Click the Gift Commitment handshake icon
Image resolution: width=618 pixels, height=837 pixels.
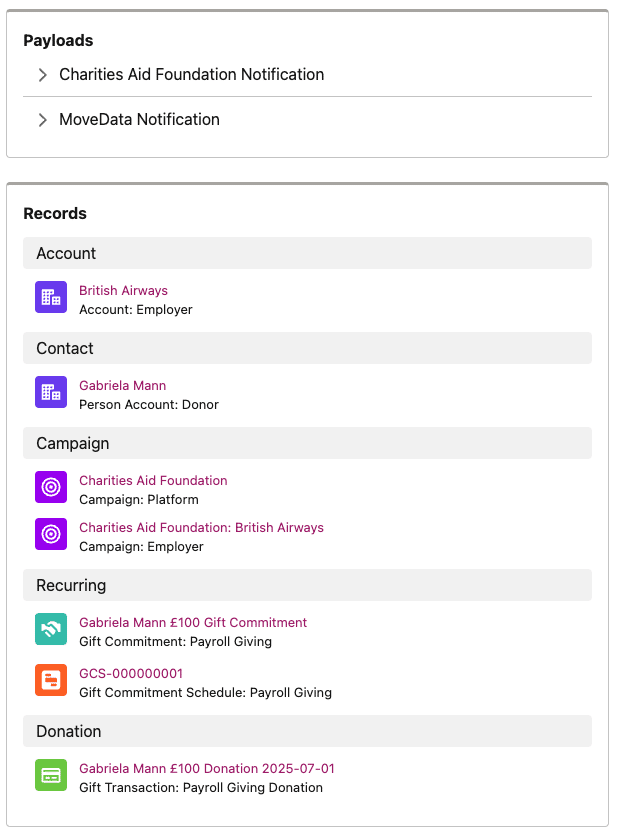(x=51, y=629)
